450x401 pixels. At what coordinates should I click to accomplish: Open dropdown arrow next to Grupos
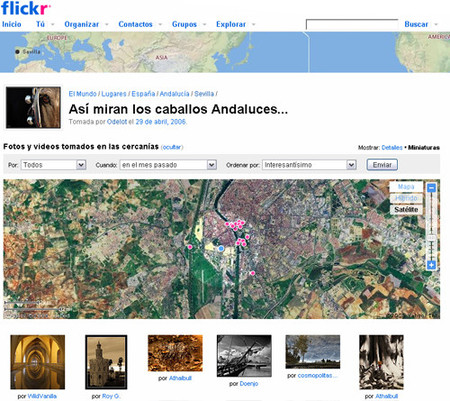tap(204, 24)
